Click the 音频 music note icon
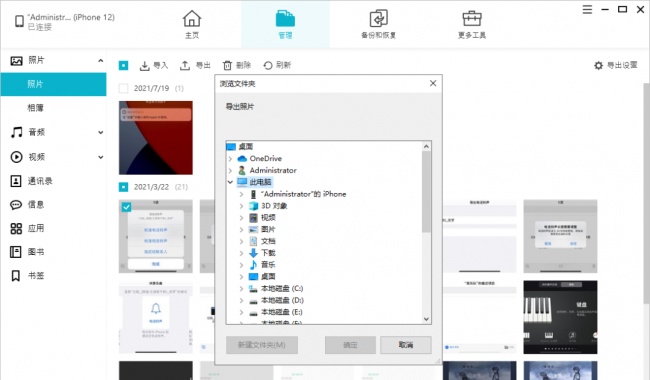Viewport: 650px width, 380px height. (16, 132)
